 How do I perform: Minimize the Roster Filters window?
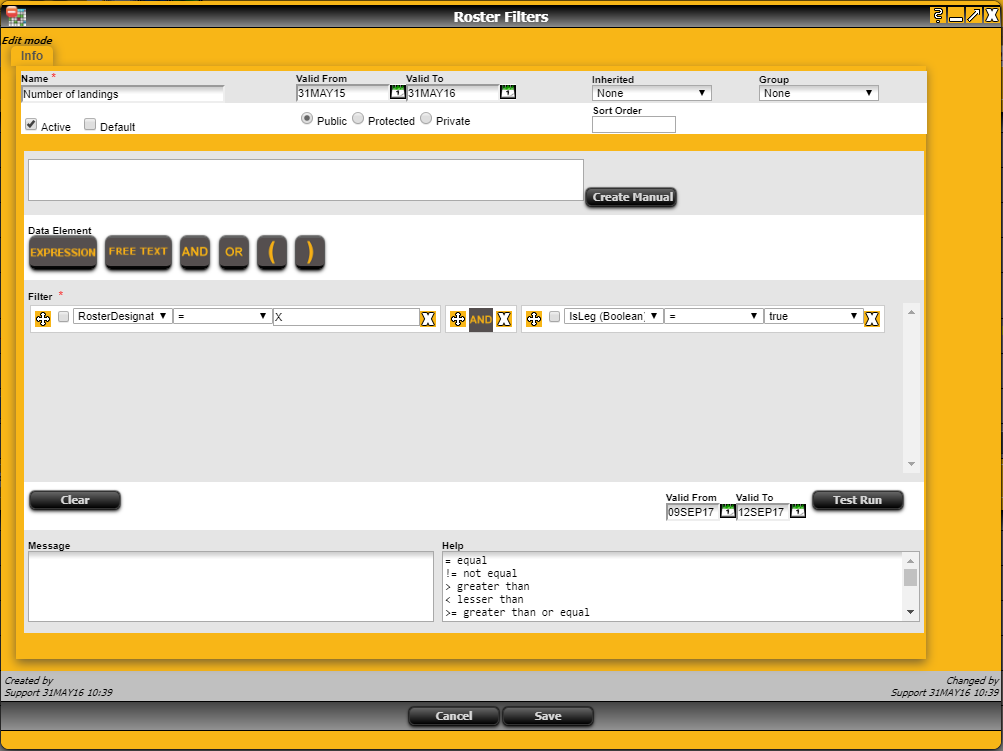click(x=956, y=15)
